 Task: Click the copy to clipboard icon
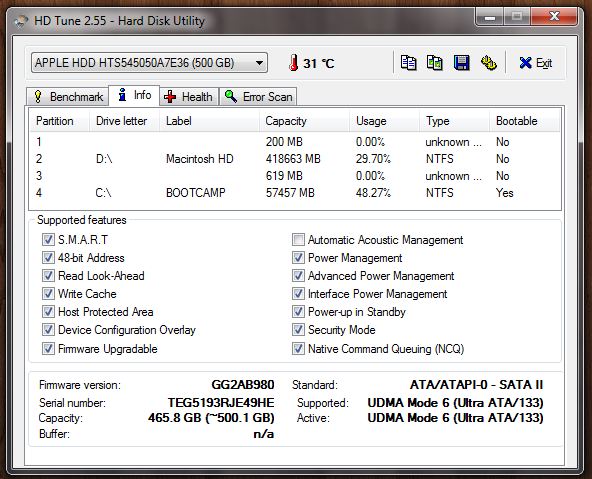tap(408, 63)
